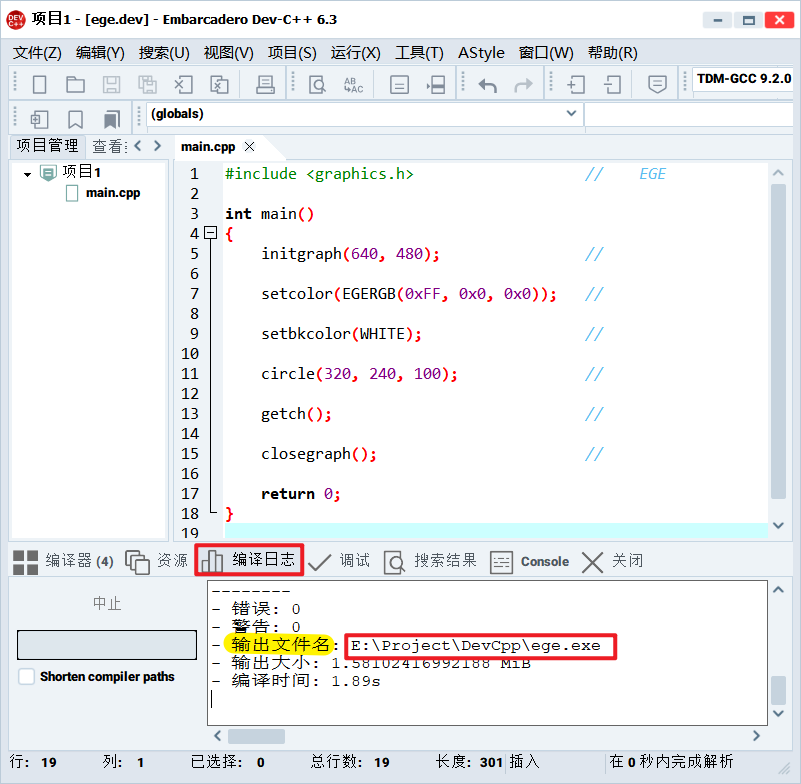Click the compile log vertical scrollbar thumb
Image resolution: width=801 pixels, height=784 pixels.
(778, 691)
